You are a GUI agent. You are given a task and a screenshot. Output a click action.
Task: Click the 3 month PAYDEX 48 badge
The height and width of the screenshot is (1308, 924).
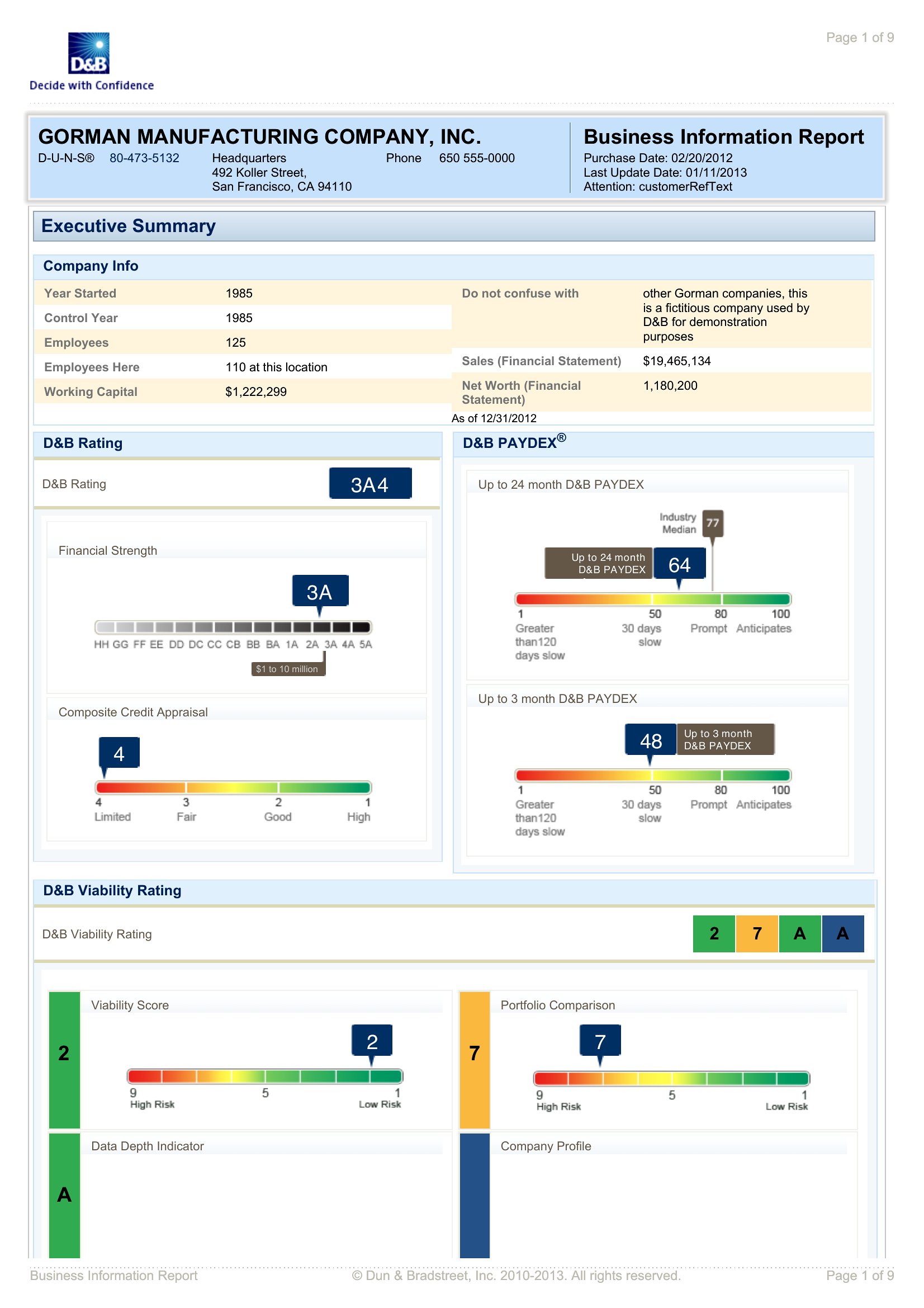coord(651,740)
